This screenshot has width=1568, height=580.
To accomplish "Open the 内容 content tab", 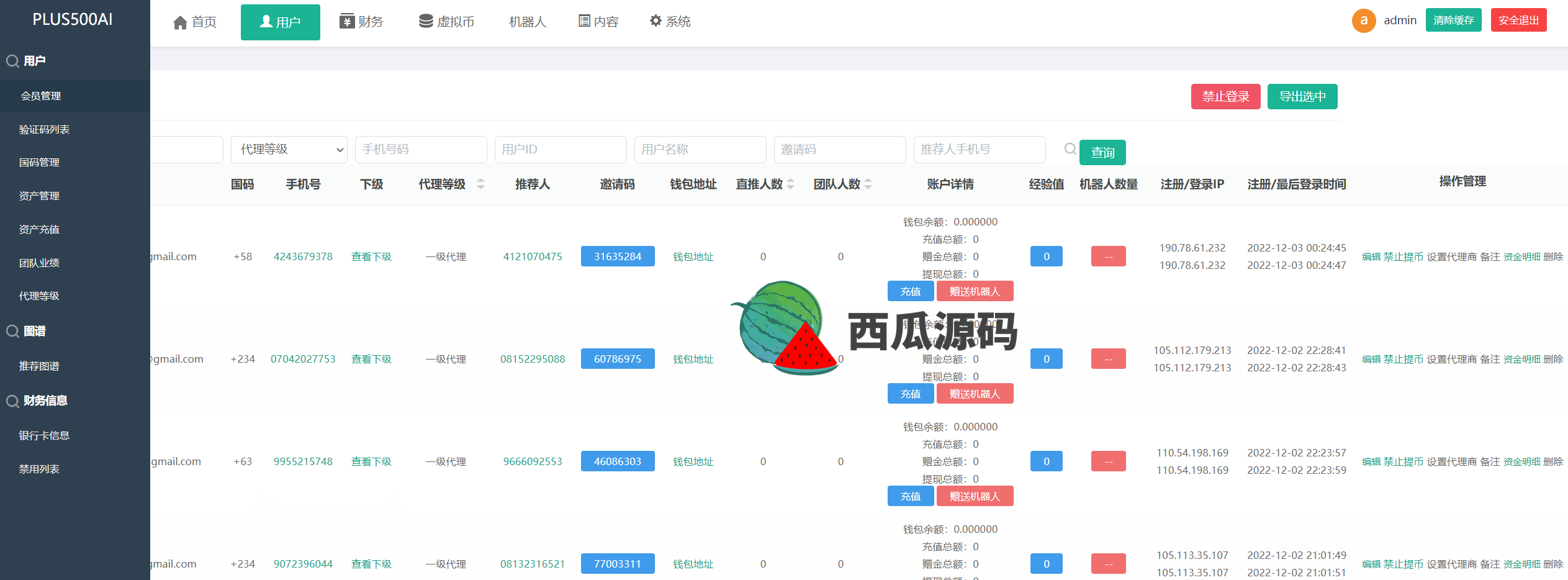I will 598,22.
